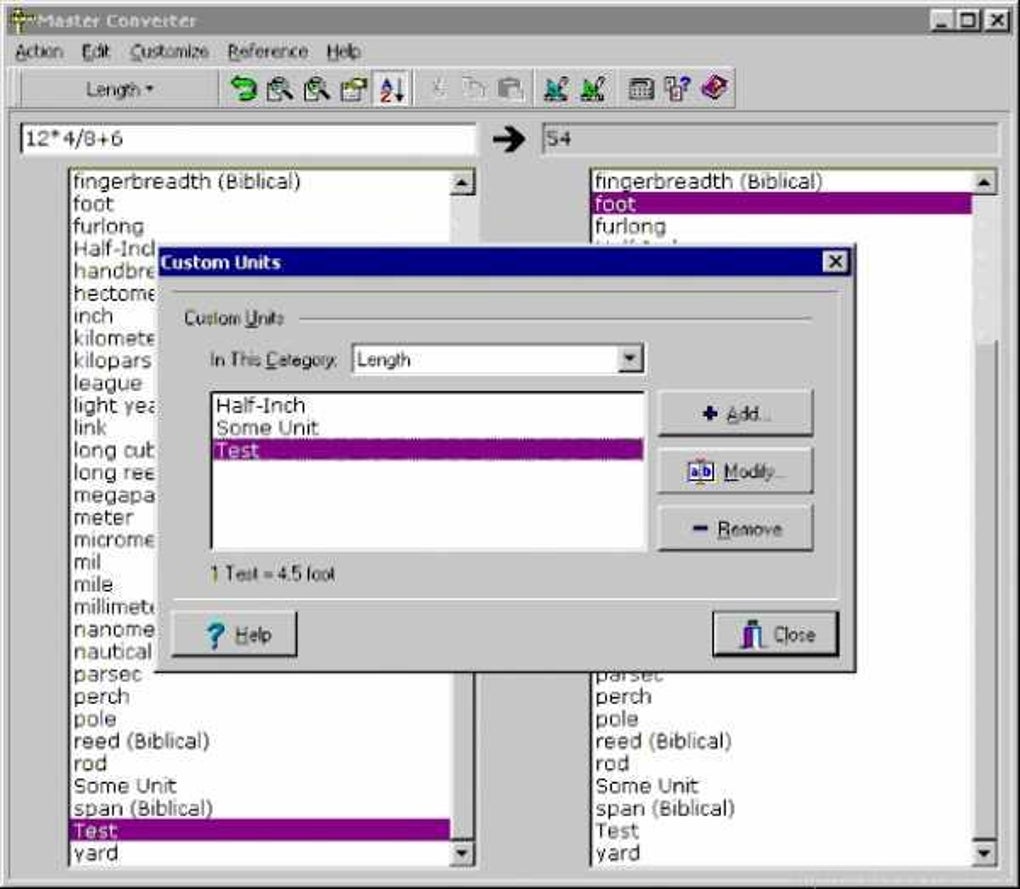Select Test in custom units dialog list

click(x=428, y=450)
